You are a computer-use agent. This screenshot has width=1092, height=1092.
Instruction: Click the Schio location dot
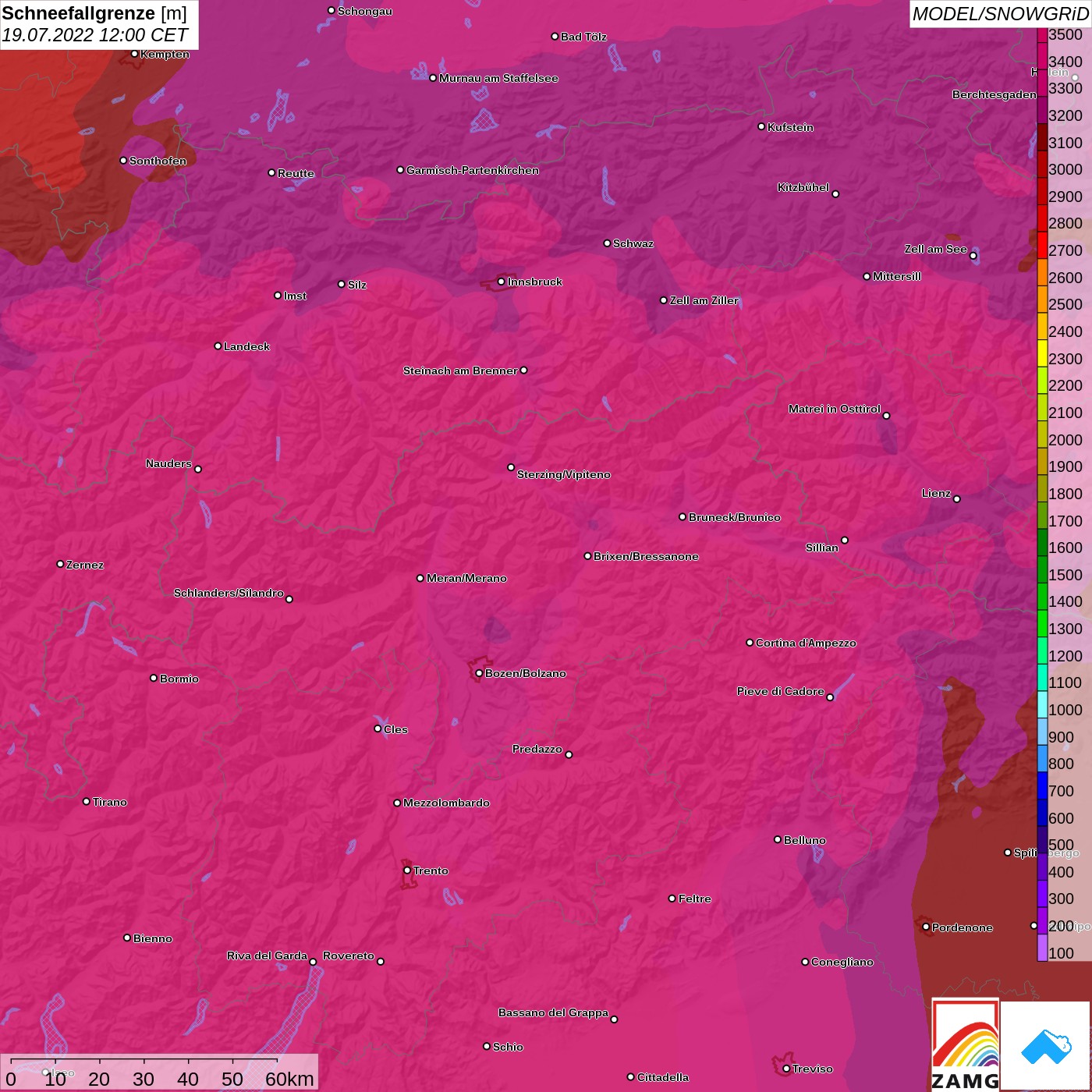coord(487,1047)
